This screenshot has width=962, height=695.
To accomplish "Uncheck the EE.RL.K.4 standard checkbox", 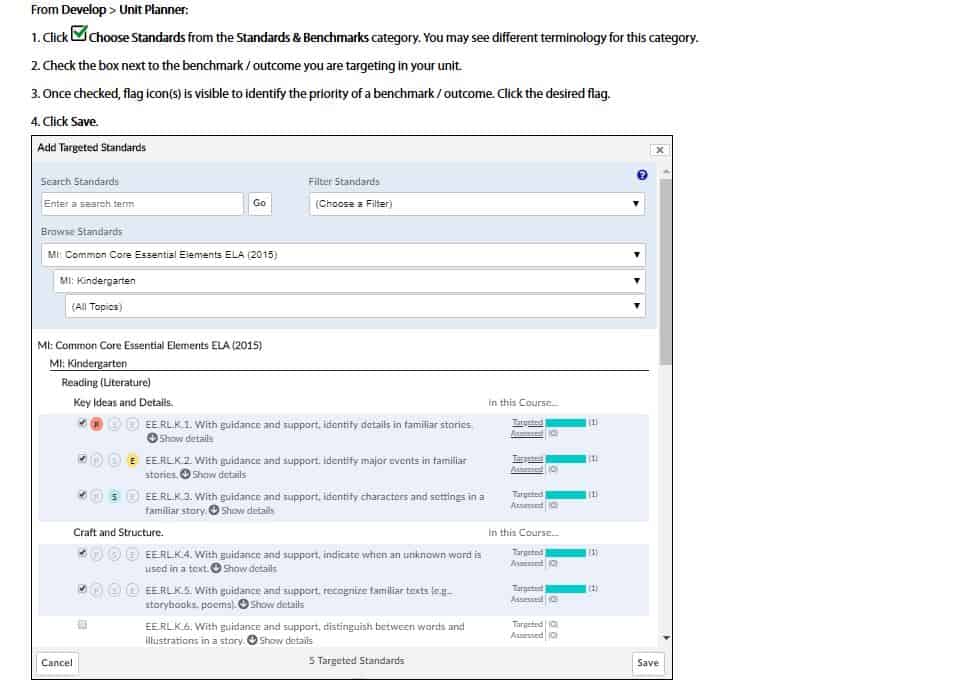I will pyautogui.click(x=82, y=553).
